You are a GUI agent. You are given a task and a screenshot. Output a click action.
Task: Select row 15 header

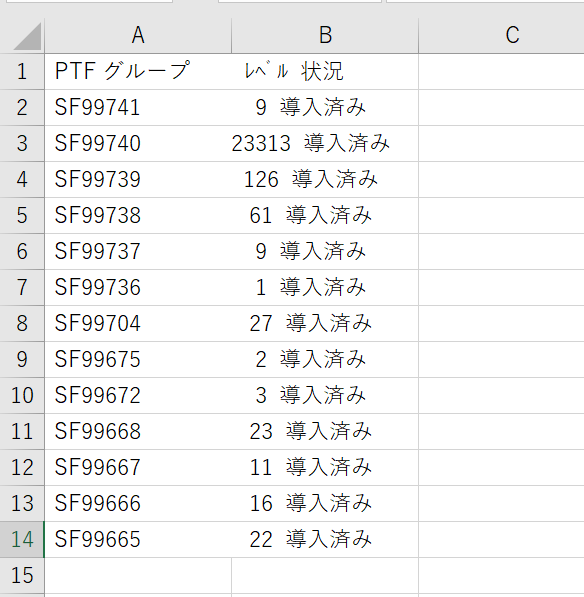point(22,575)
